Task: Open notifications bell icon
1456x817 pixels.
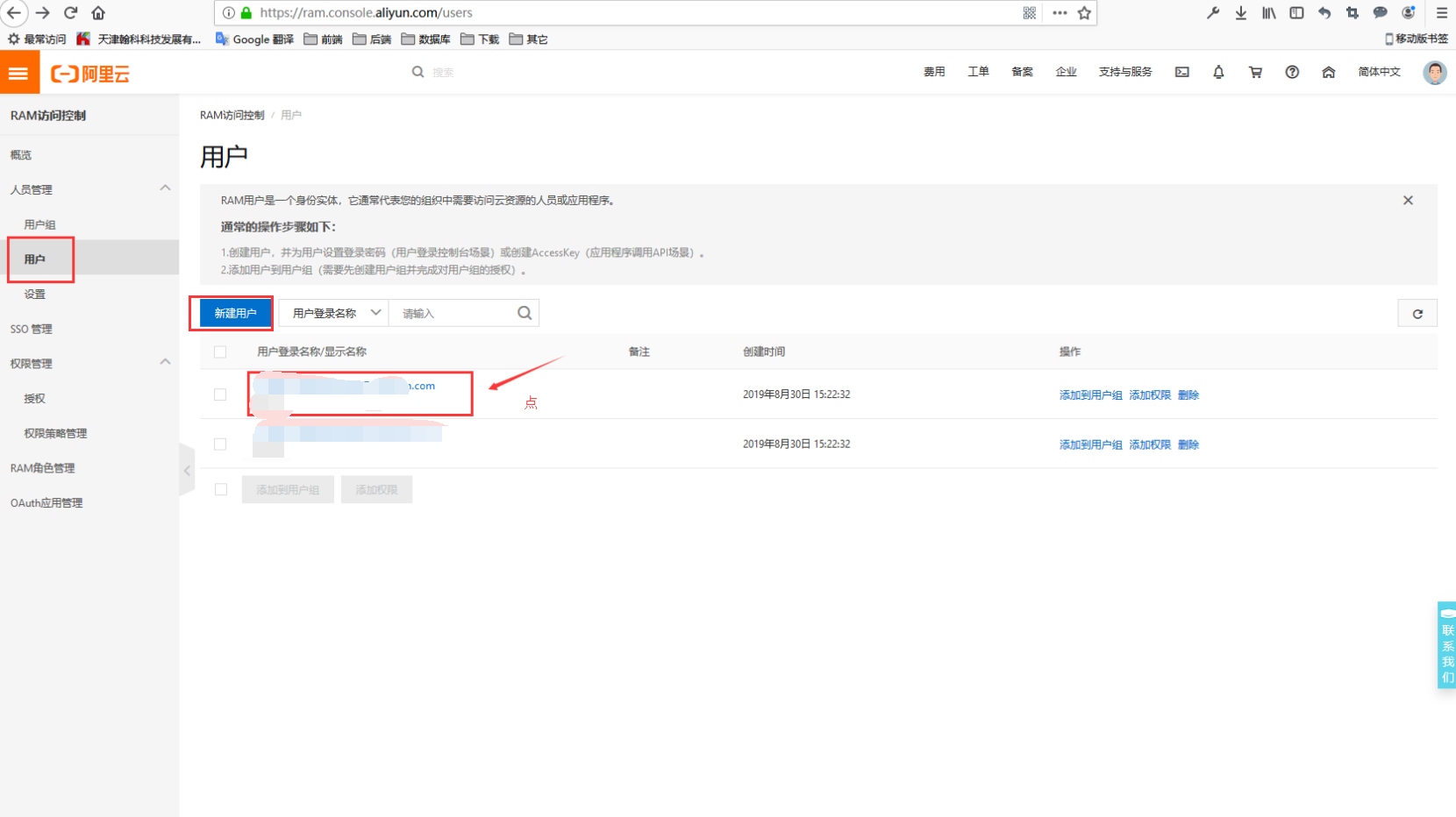Action: (1218, 72)
